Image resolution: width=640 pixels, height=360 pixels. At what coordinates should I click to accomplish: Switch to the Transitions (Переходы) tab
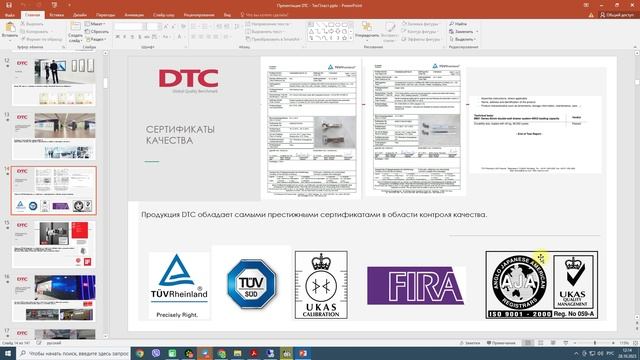(x=105, y=15)
